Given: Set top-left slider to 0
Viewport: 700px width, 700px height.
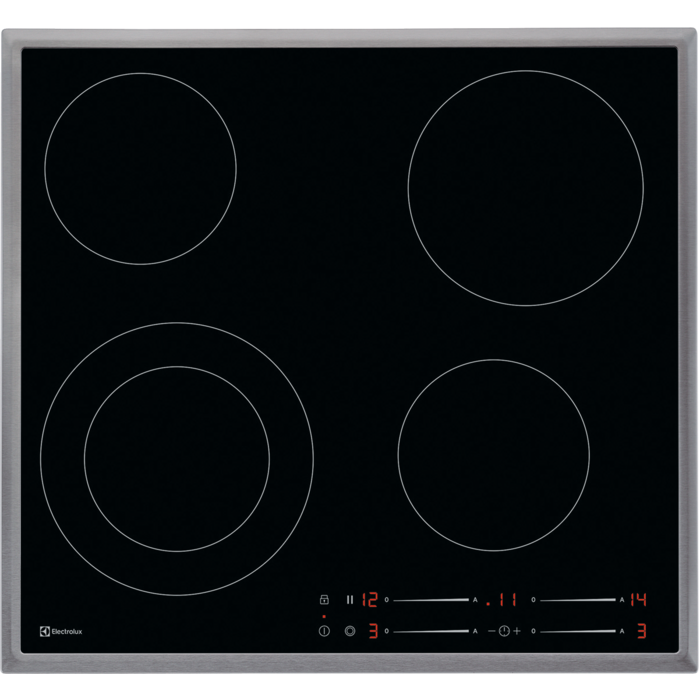Looking at the screenshot, I should pyautogui.click(x=387, y=600).
